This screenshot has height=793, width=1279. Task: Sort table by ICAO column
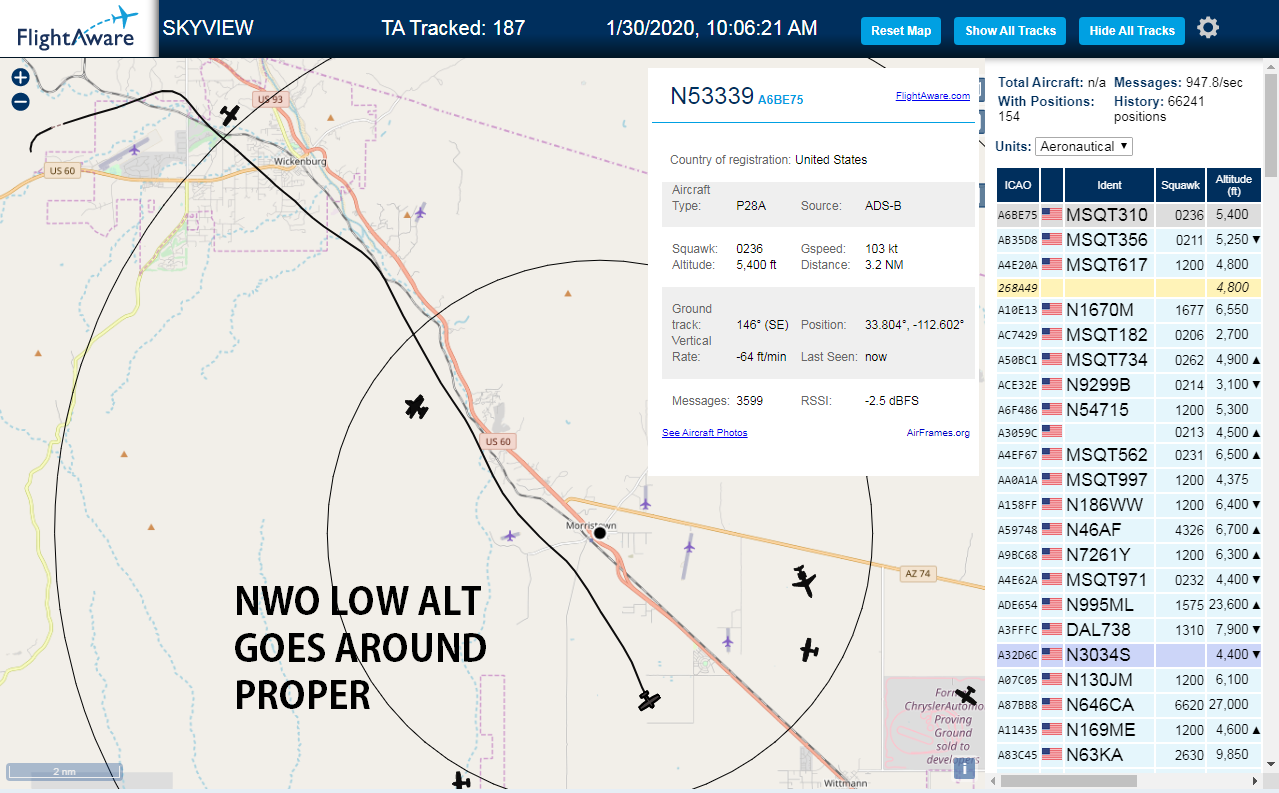[1017, 185]
